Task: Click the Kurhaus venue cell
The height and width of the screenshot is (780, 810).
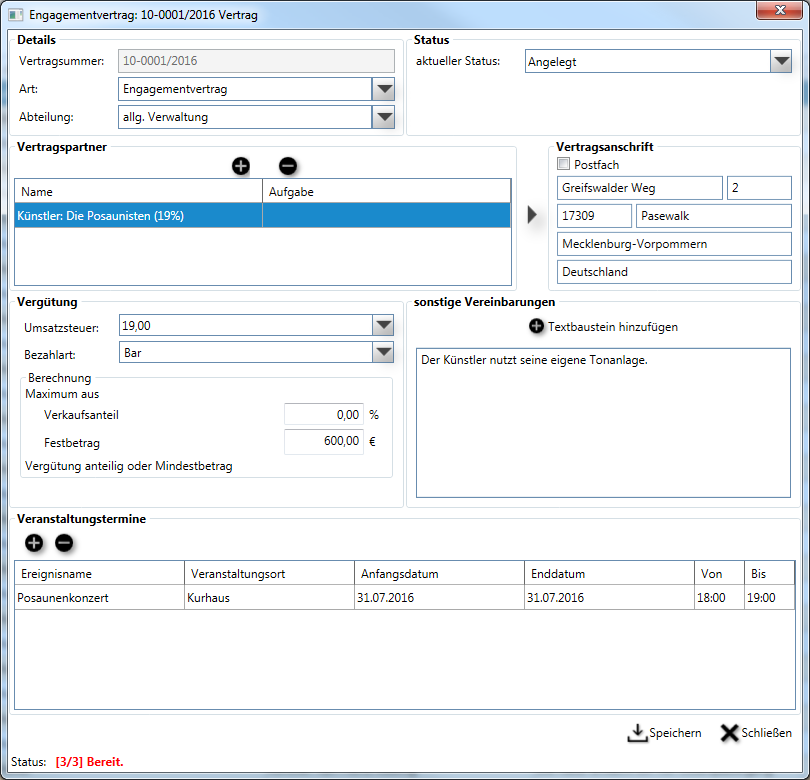Action: (269, 598)
